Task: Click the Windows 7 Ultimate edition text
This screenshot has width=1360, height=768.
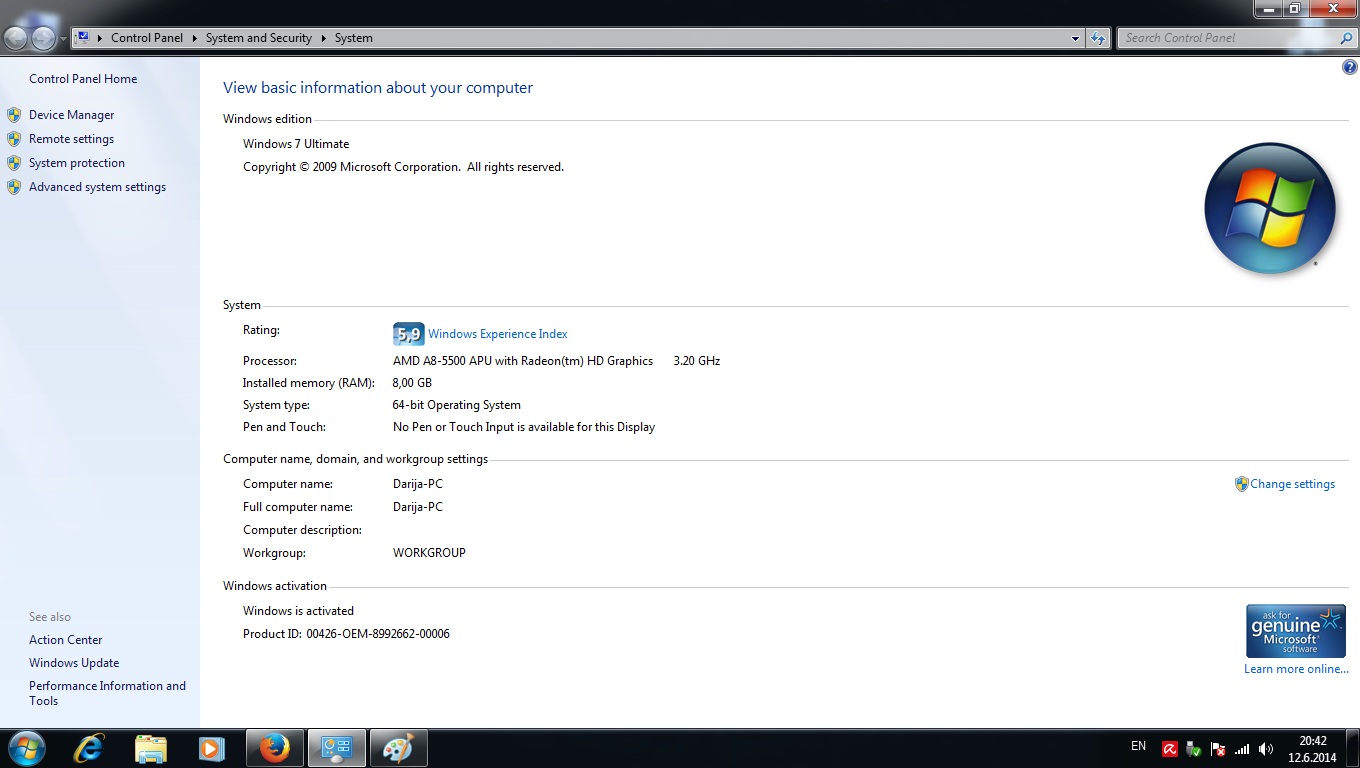Action: pyautogui.click(x=296, y=144)
